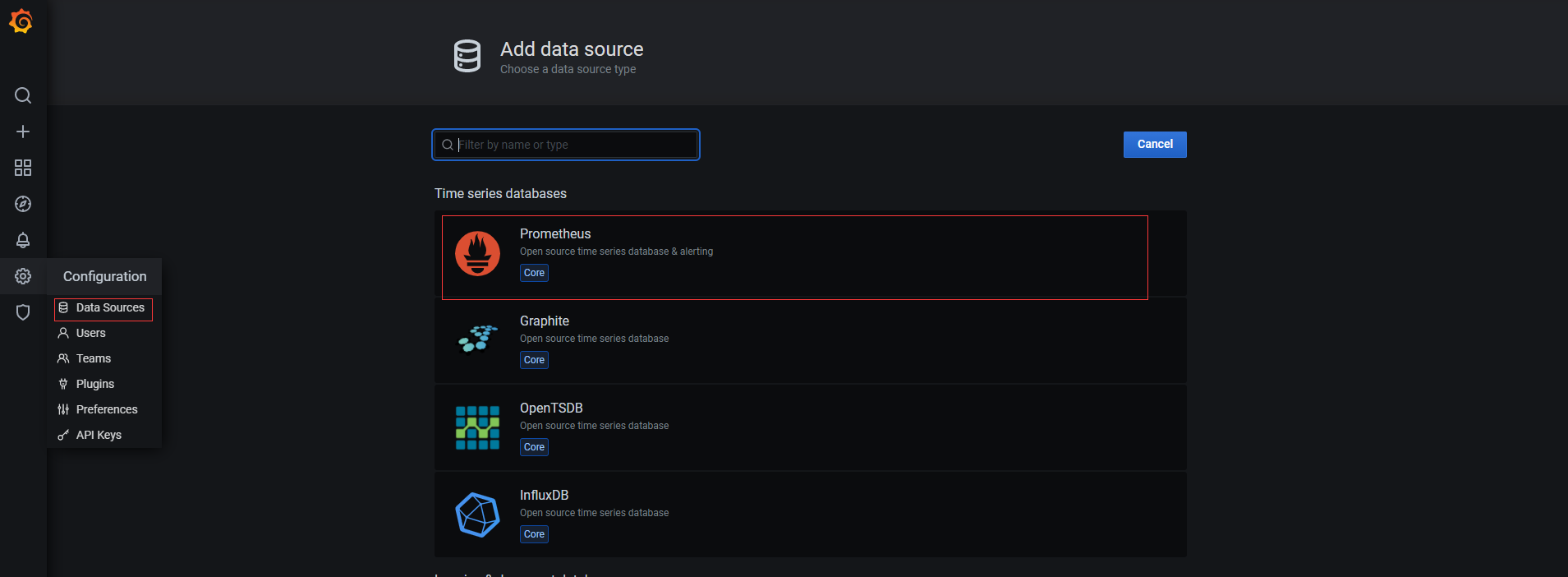Click the Cancel button
Viewport: 1568px width, 577px height.
[1154, 145]
